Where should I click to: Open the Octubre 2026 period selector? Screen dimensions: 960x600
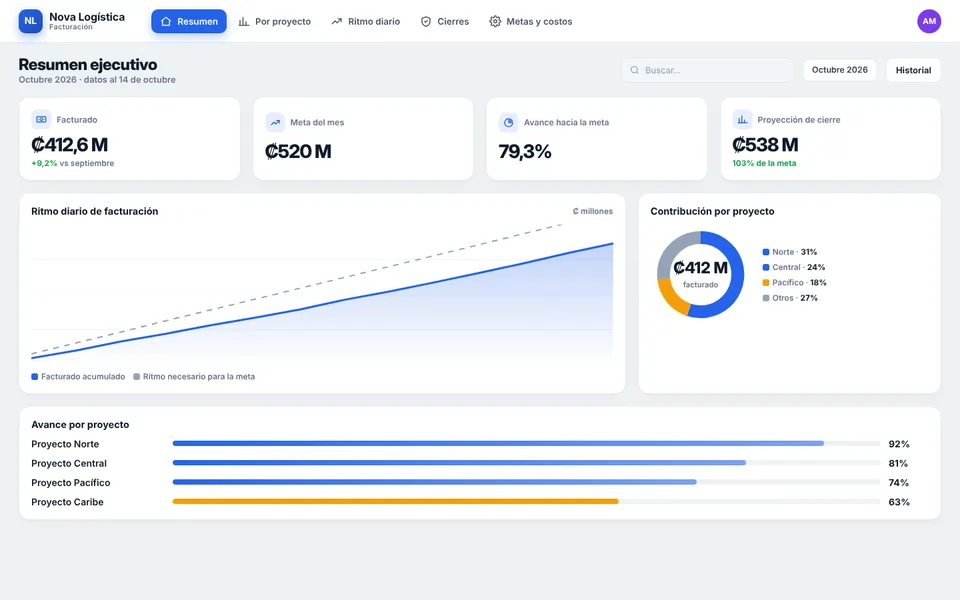coord(839,70)
